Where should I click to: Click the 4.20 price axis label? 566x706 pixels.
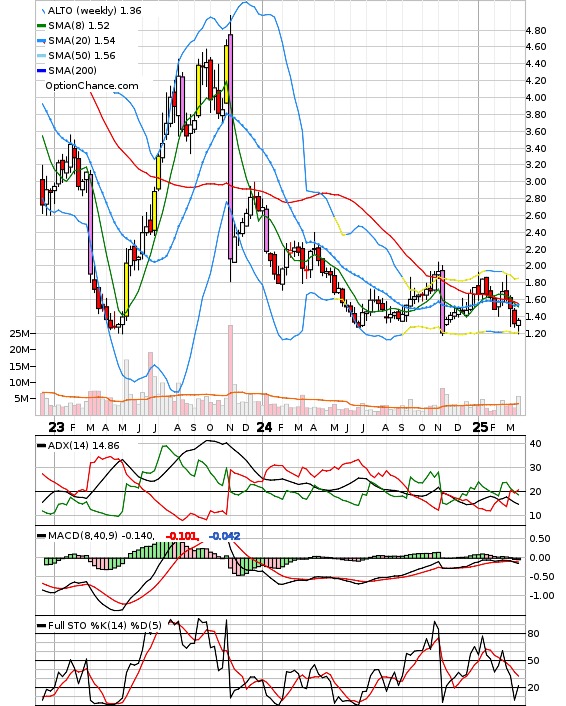pos(536,81)
